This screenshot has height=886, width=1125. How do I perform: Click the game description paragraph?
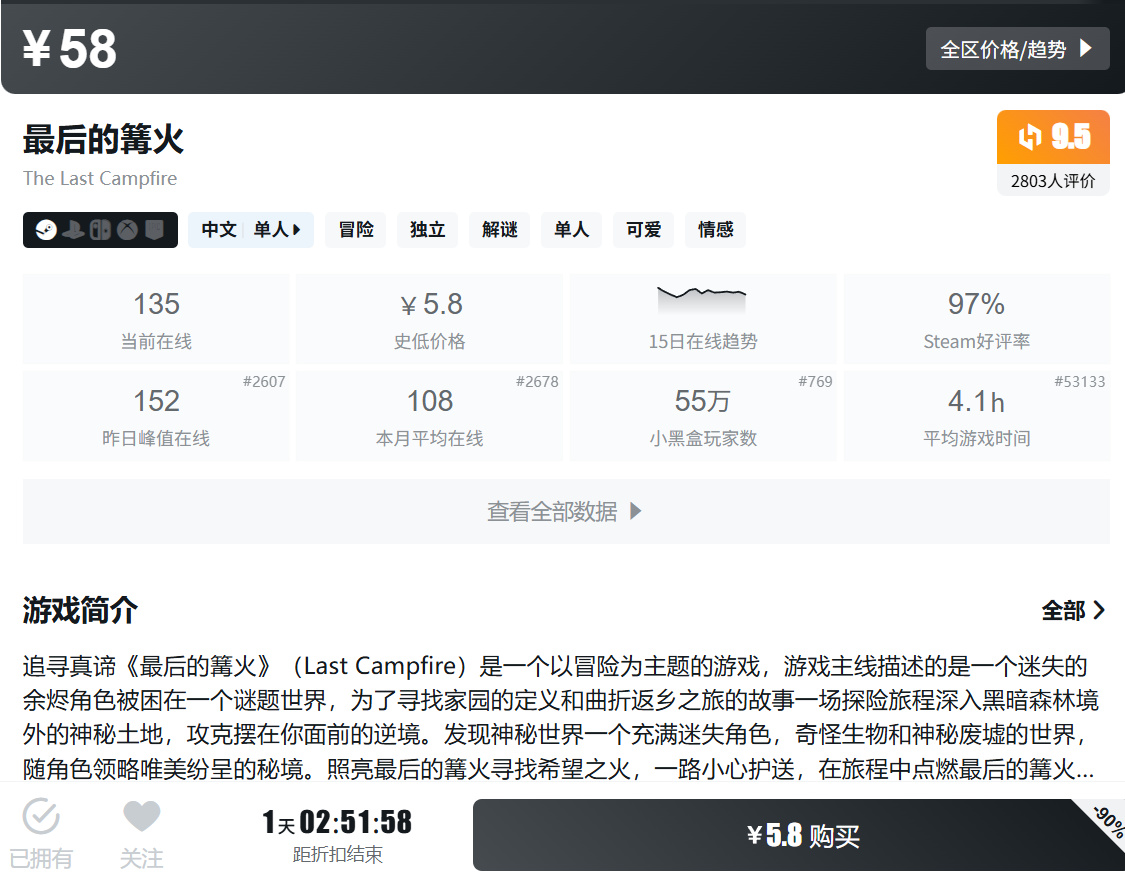561,717
